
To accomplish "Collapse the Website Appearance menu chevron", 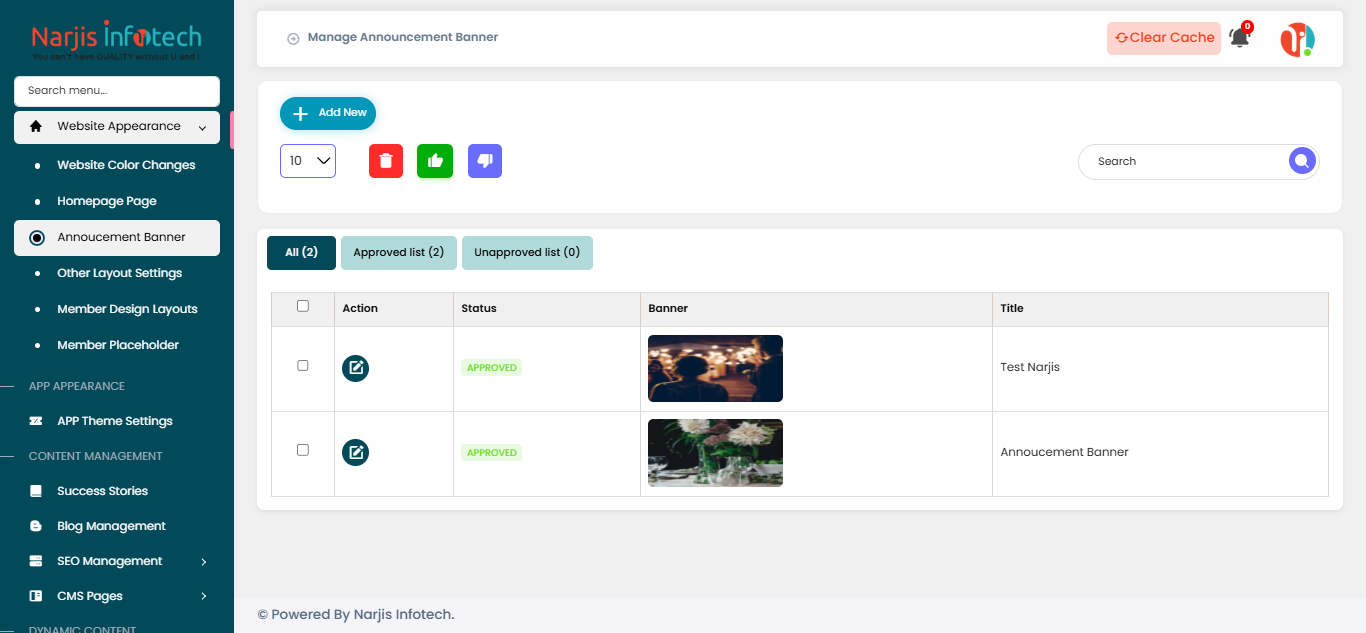I will point(203,128).
